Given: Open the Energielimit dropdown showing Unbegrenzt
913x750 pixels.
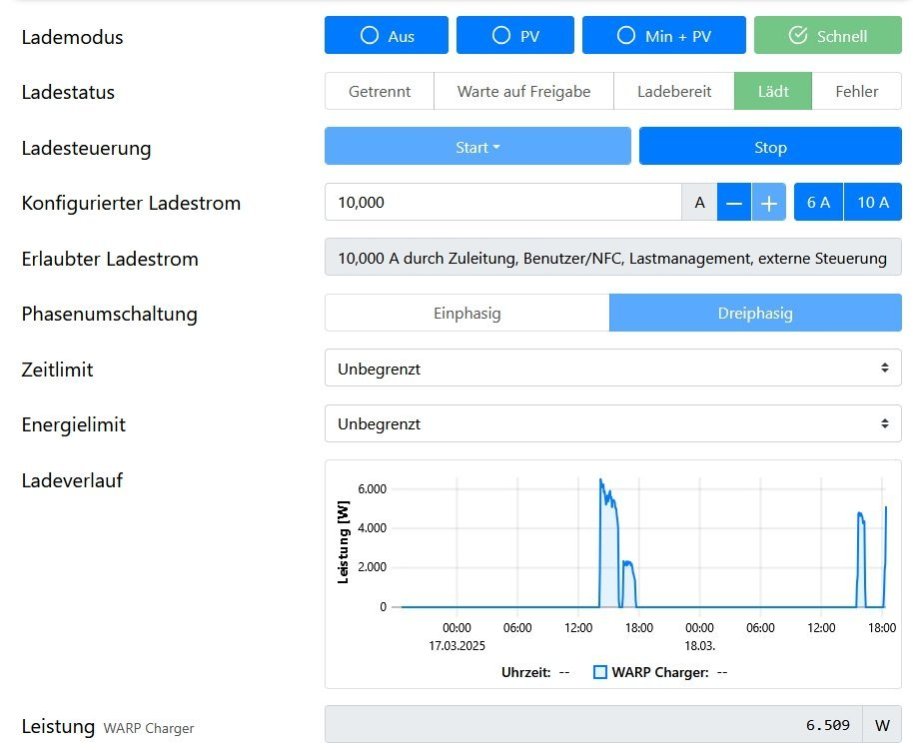Looking at the screenshot, I should pyautogui.click(x=612, y=423).
